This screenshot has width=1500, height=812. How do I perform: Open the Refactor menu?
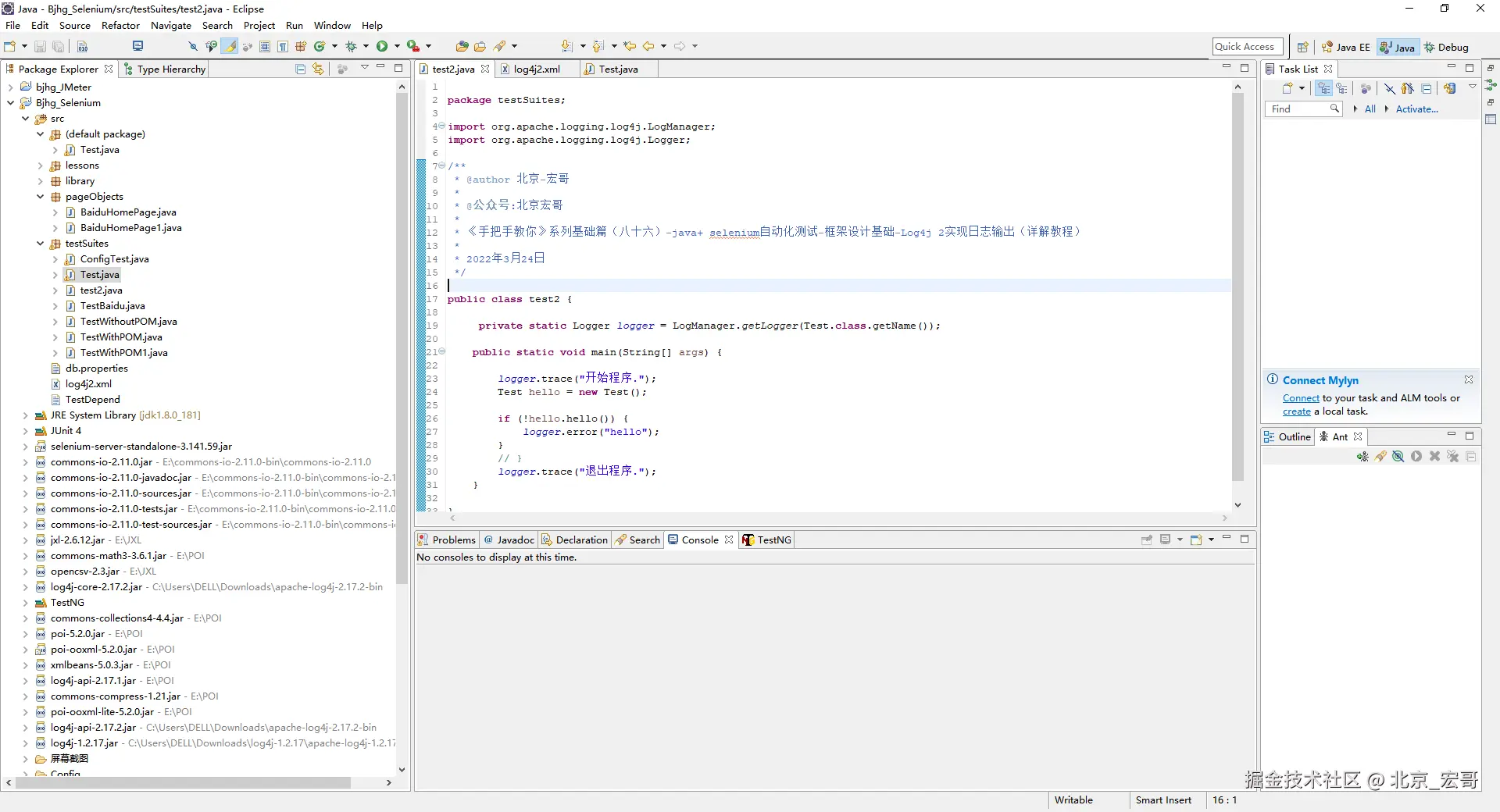coord(120,26)
